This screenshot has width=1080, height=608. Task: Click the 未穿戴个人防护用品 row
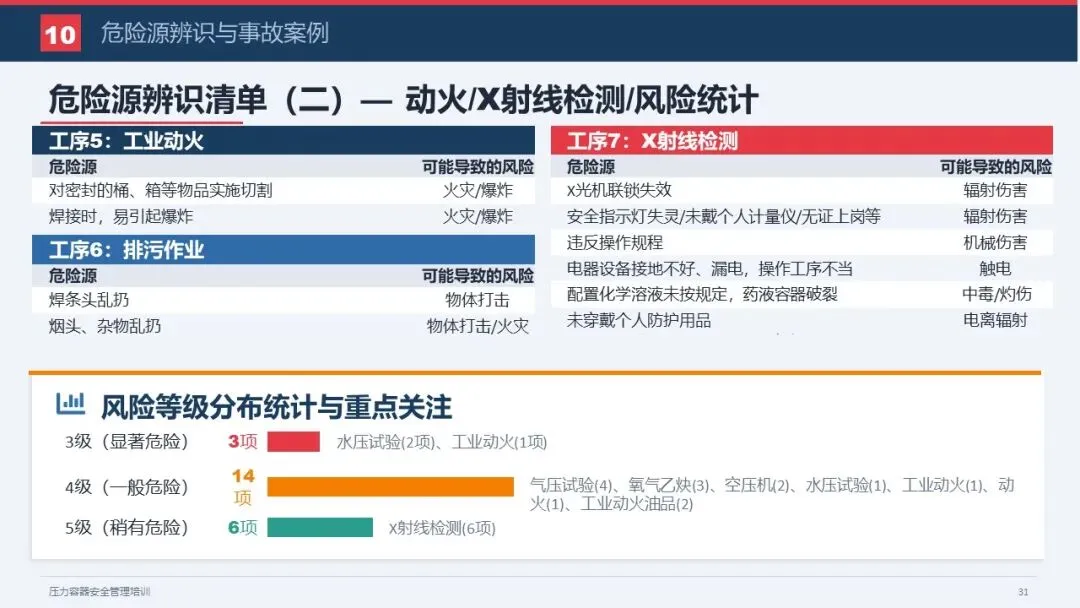(802, 320)
